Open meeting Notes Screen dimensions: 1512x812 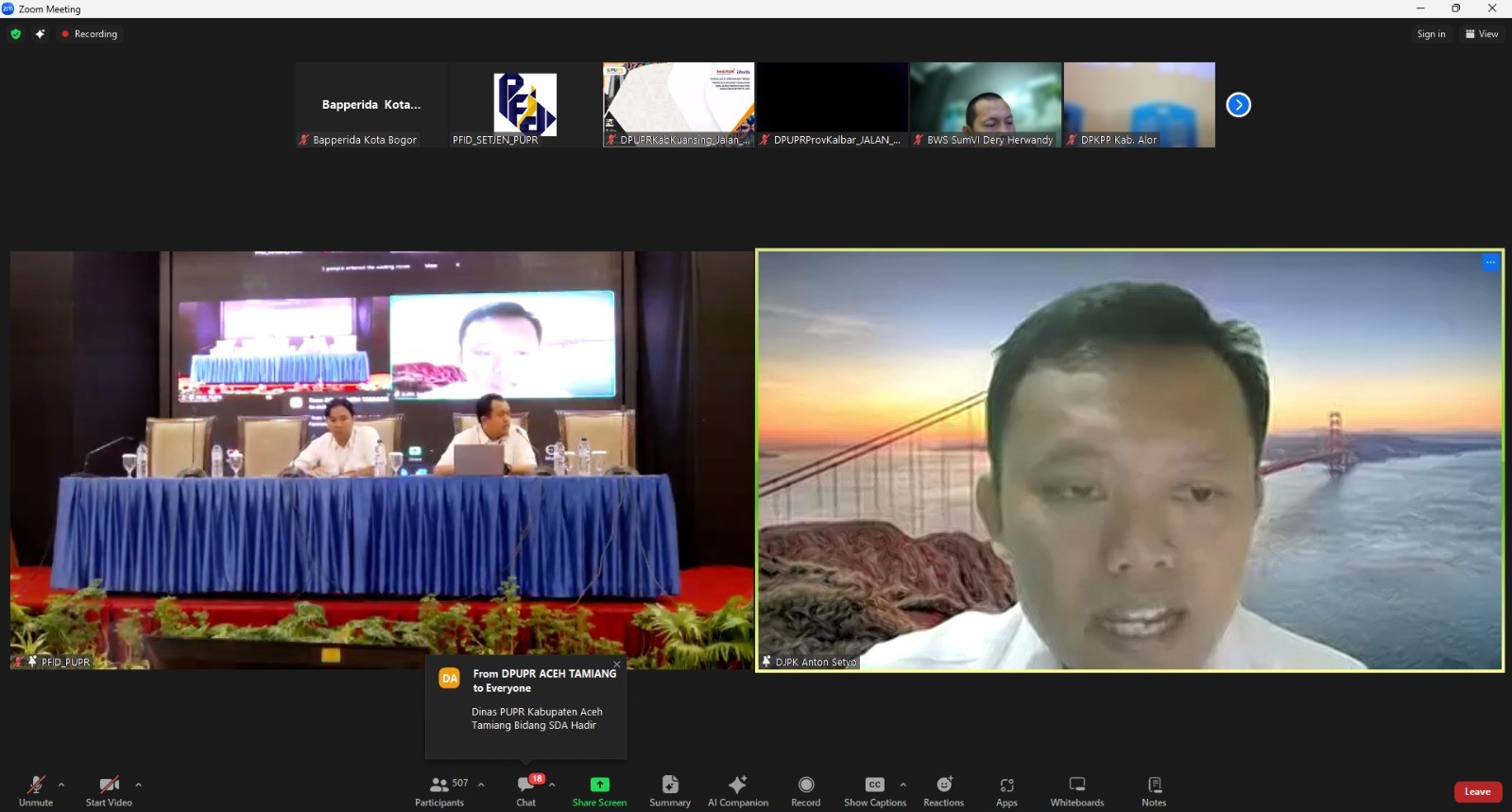(x=1154, y=790)
